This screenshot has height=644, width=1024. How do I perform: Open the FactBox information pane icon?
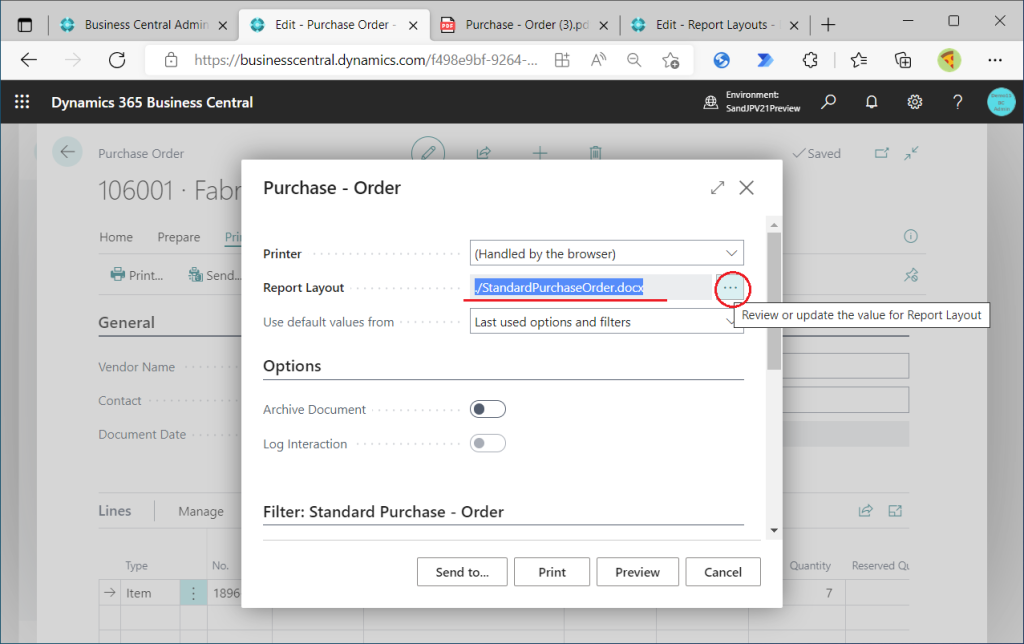coord(910,236)
